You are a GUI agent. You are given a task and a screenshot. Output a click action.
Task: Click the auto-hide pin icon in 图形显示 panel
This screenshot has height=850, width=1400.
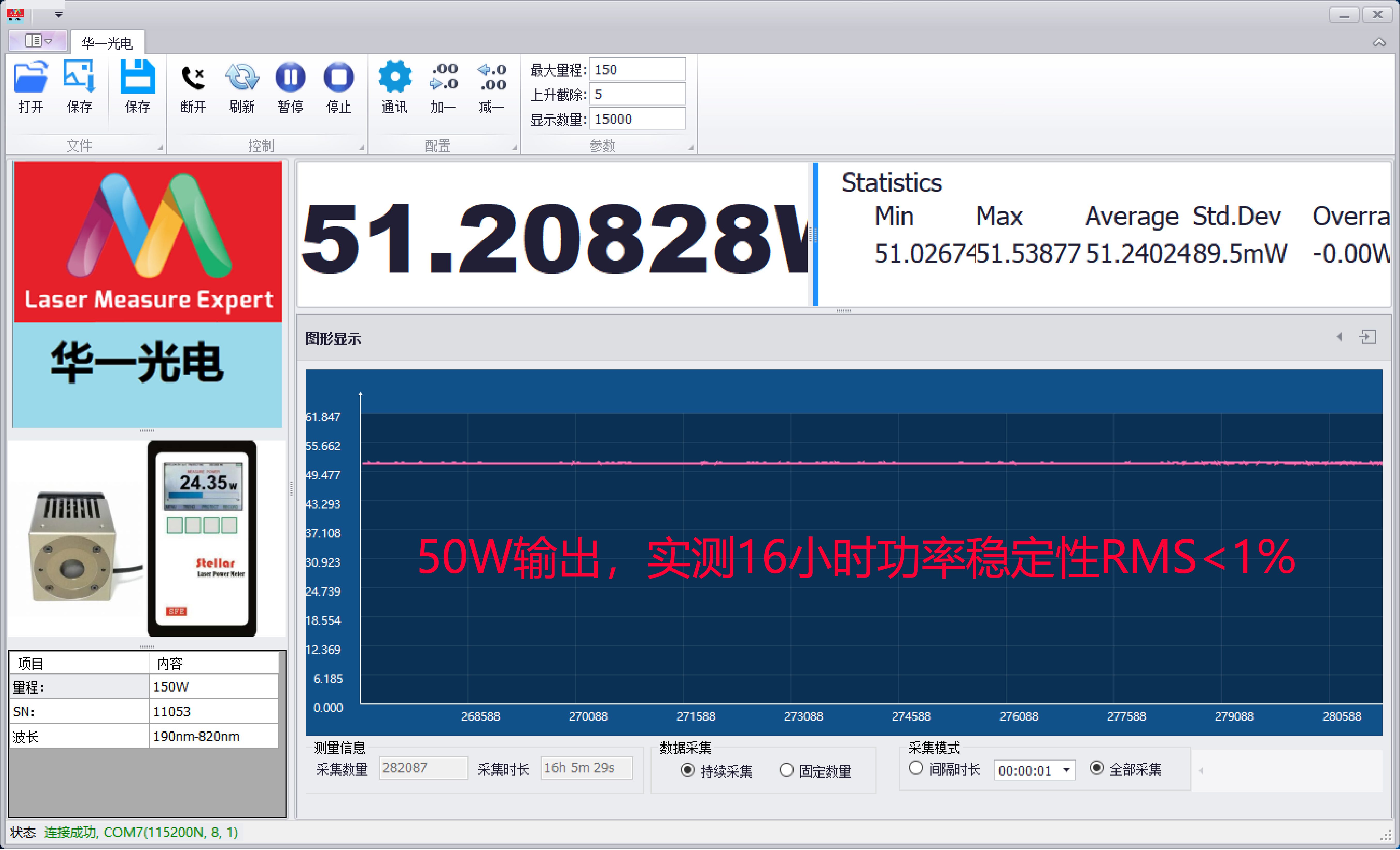[x=1368, y=337]
